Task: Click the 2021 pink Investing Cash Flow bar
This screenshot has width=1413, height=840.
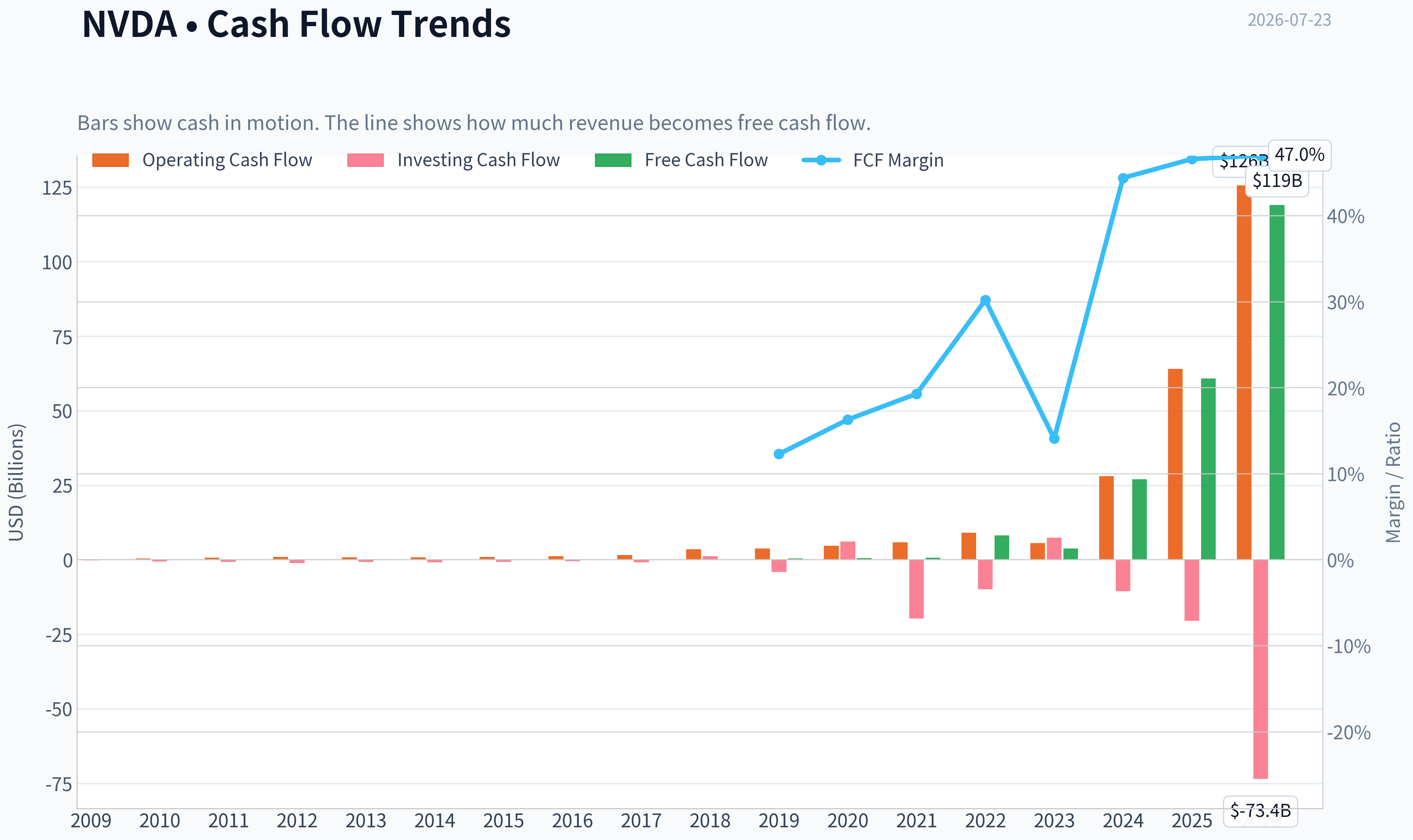Action: coord(917,589)
